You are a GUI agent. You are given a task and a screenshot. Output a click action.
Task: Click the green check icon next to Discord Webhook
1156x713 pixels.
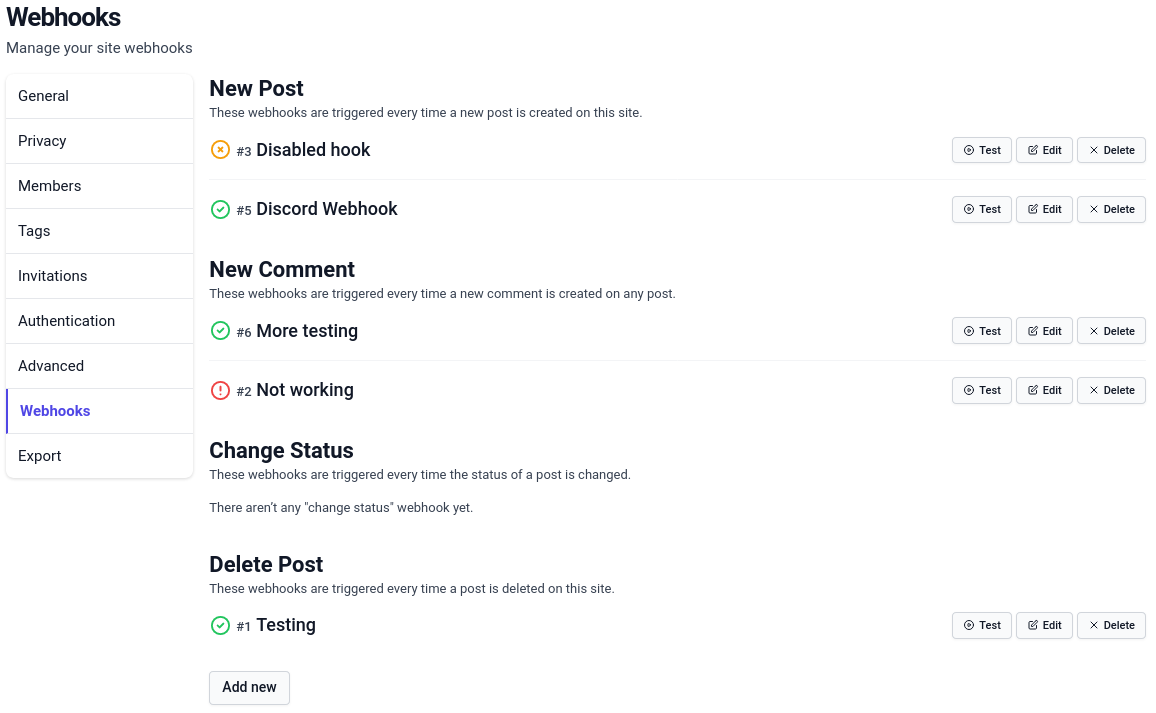tap(220, 209)
